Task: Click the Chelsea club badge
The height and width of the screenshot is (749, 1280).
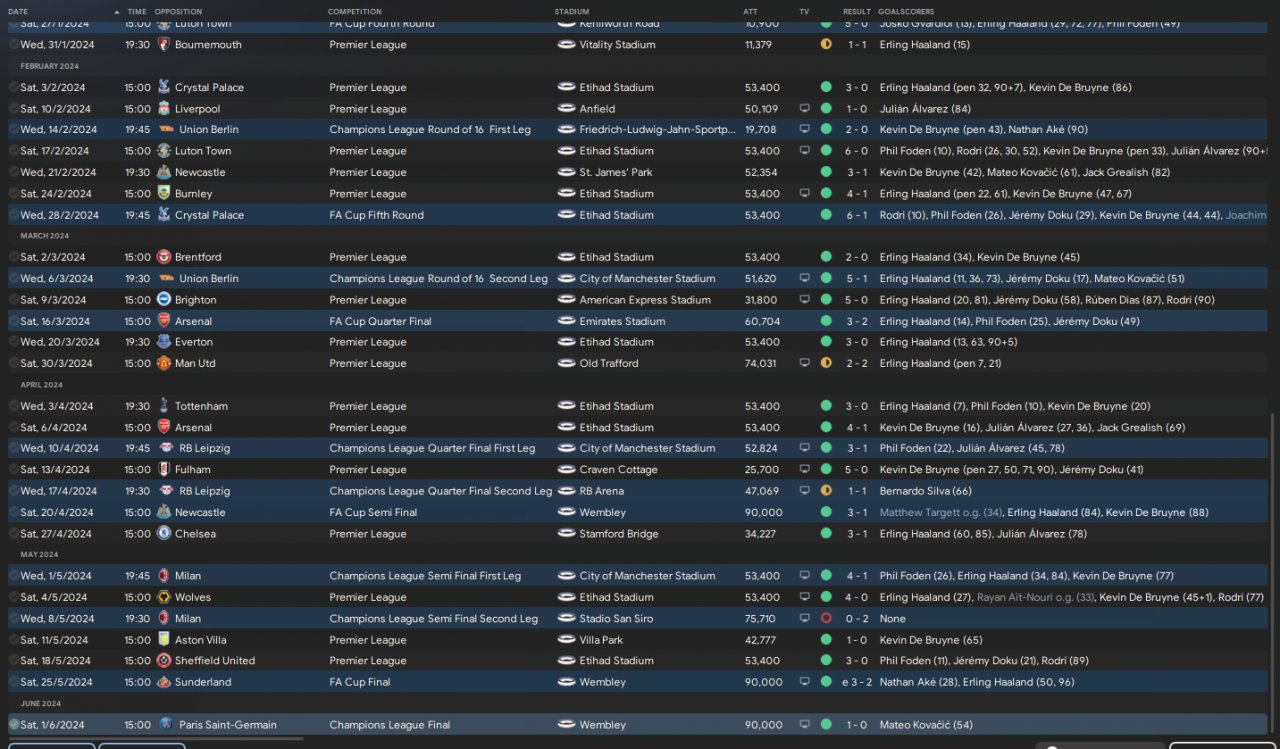Action: (164, 534)
